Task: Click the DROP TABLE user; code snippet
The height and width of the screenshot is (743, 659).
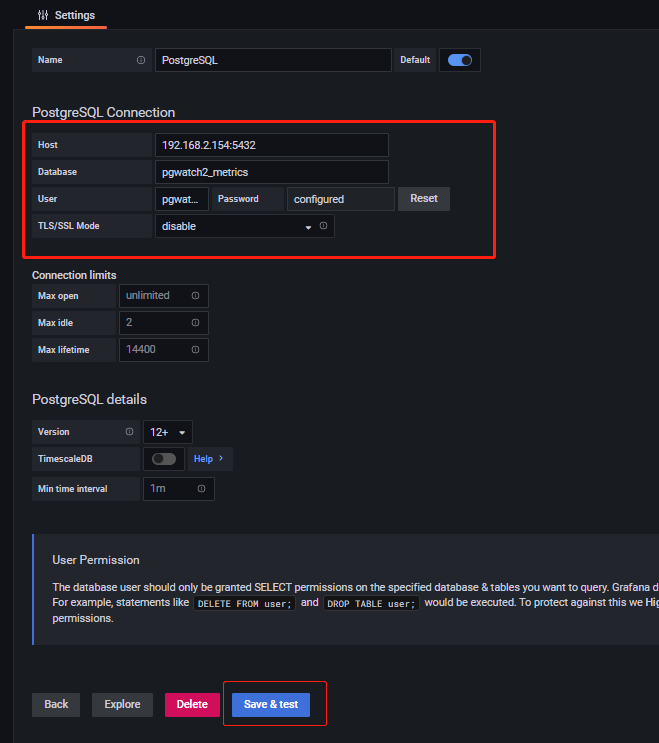Action: coord(371,604)
